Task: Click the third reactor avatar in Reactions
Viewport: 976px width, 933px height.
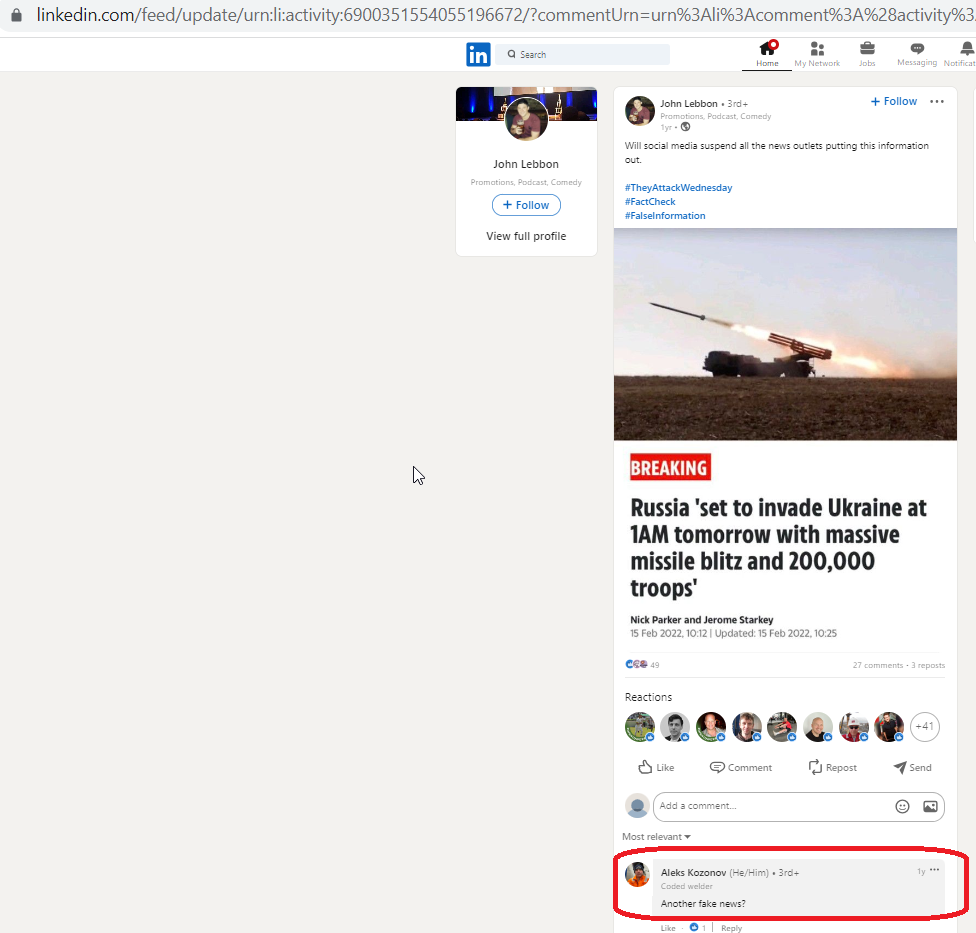Action: click(711, 726)
